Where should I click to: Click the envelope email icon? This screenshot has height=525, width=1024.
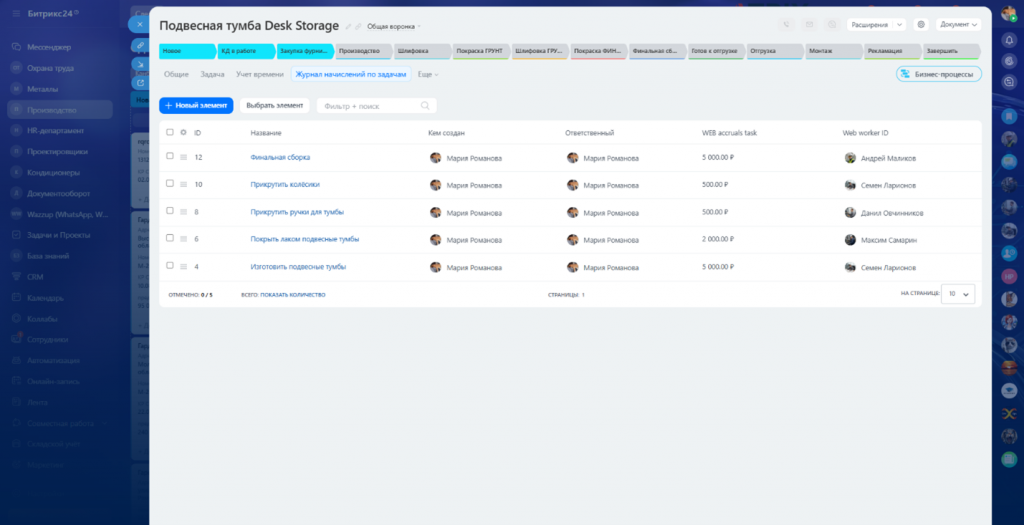click(809, 25)
